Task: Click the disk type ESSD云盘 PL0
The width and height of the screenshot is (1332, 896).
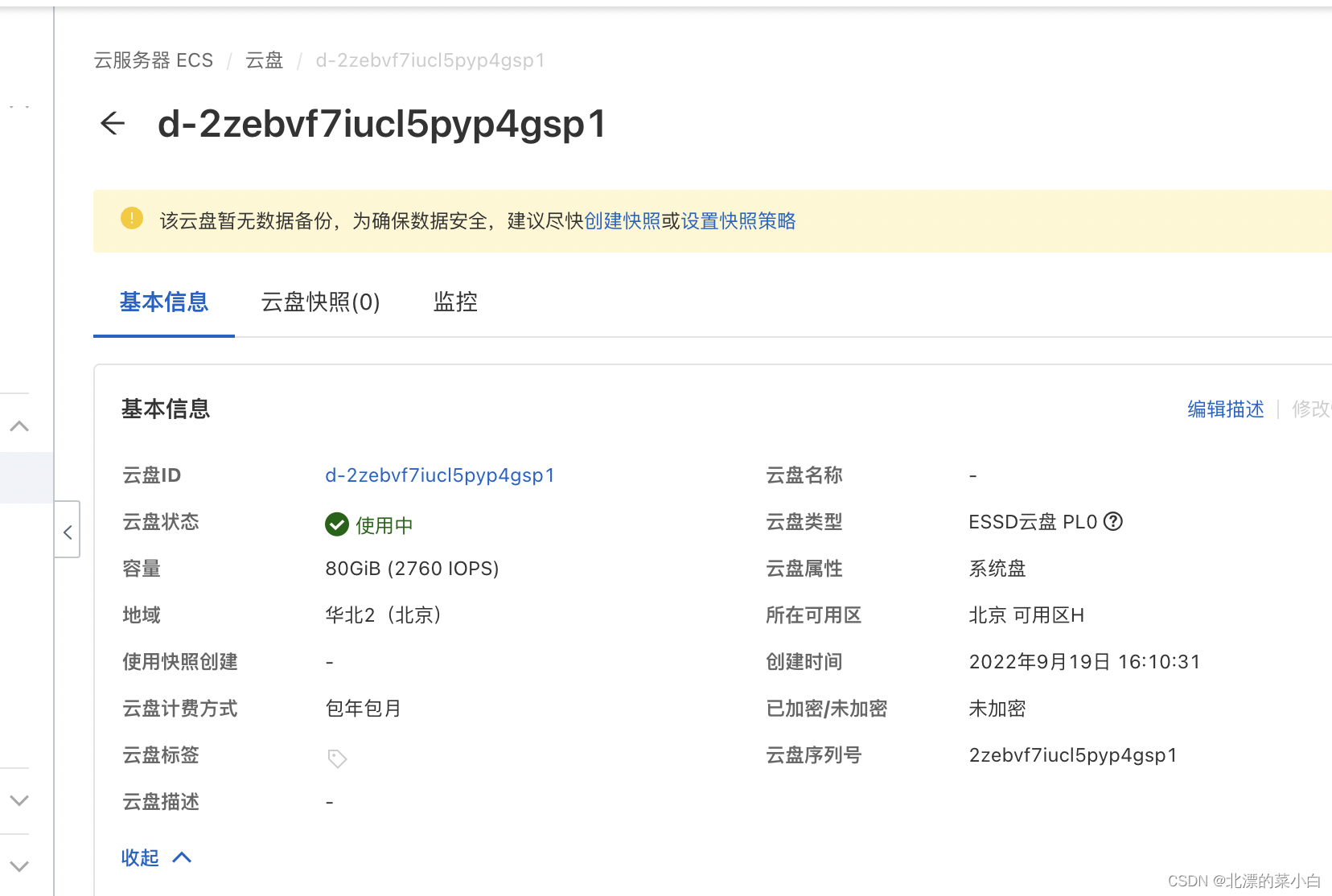Action: coord(1033,522)
